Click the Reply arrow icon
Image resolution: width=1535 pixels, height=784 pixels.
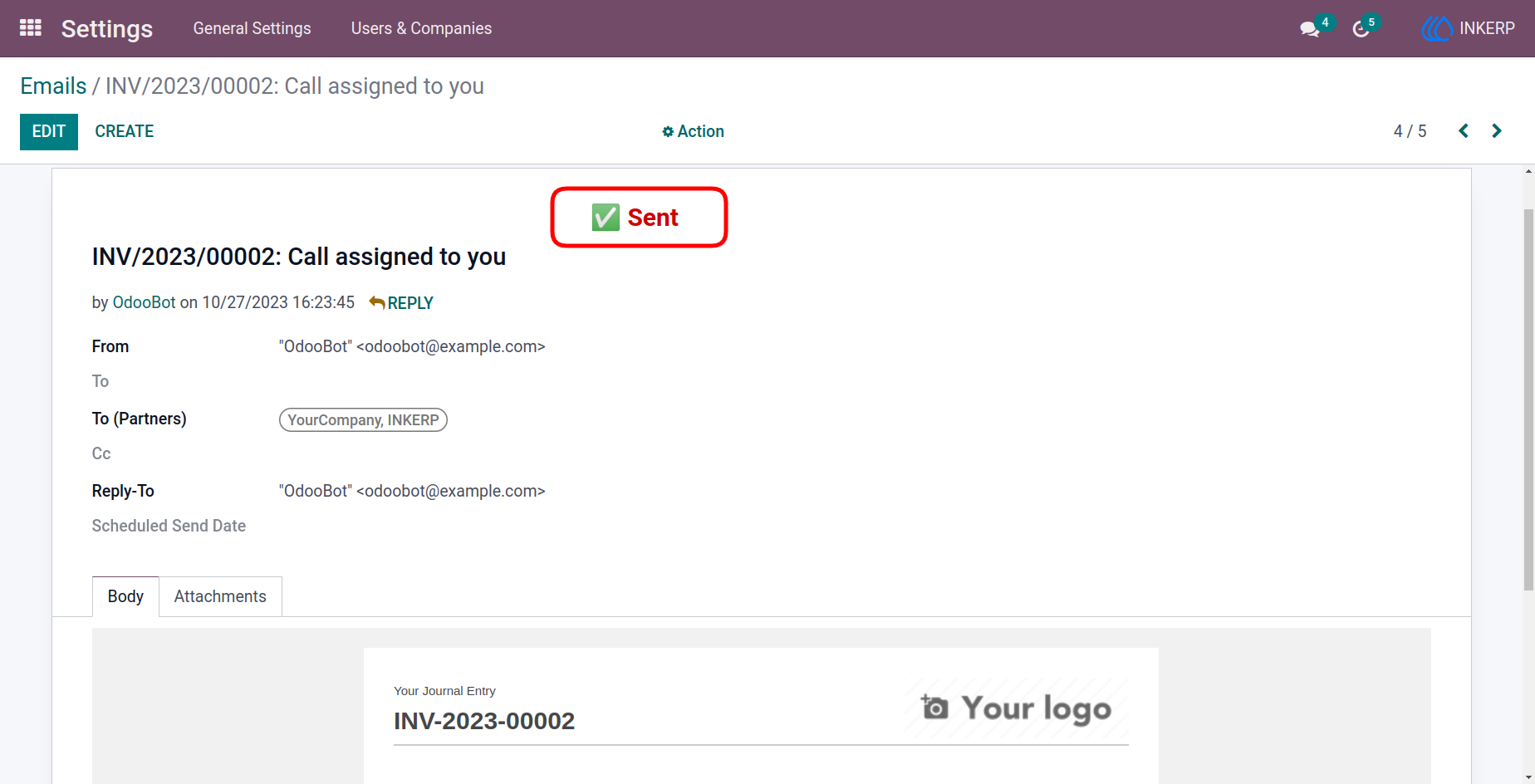click(376, 302)
